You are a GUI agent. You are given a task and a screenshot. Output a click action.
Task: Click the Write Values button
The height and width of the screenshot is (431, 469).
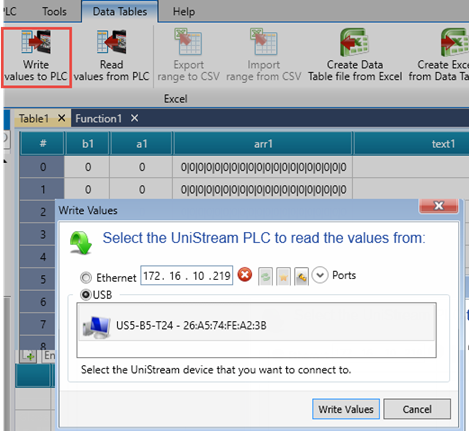click(x=346, y=409)
